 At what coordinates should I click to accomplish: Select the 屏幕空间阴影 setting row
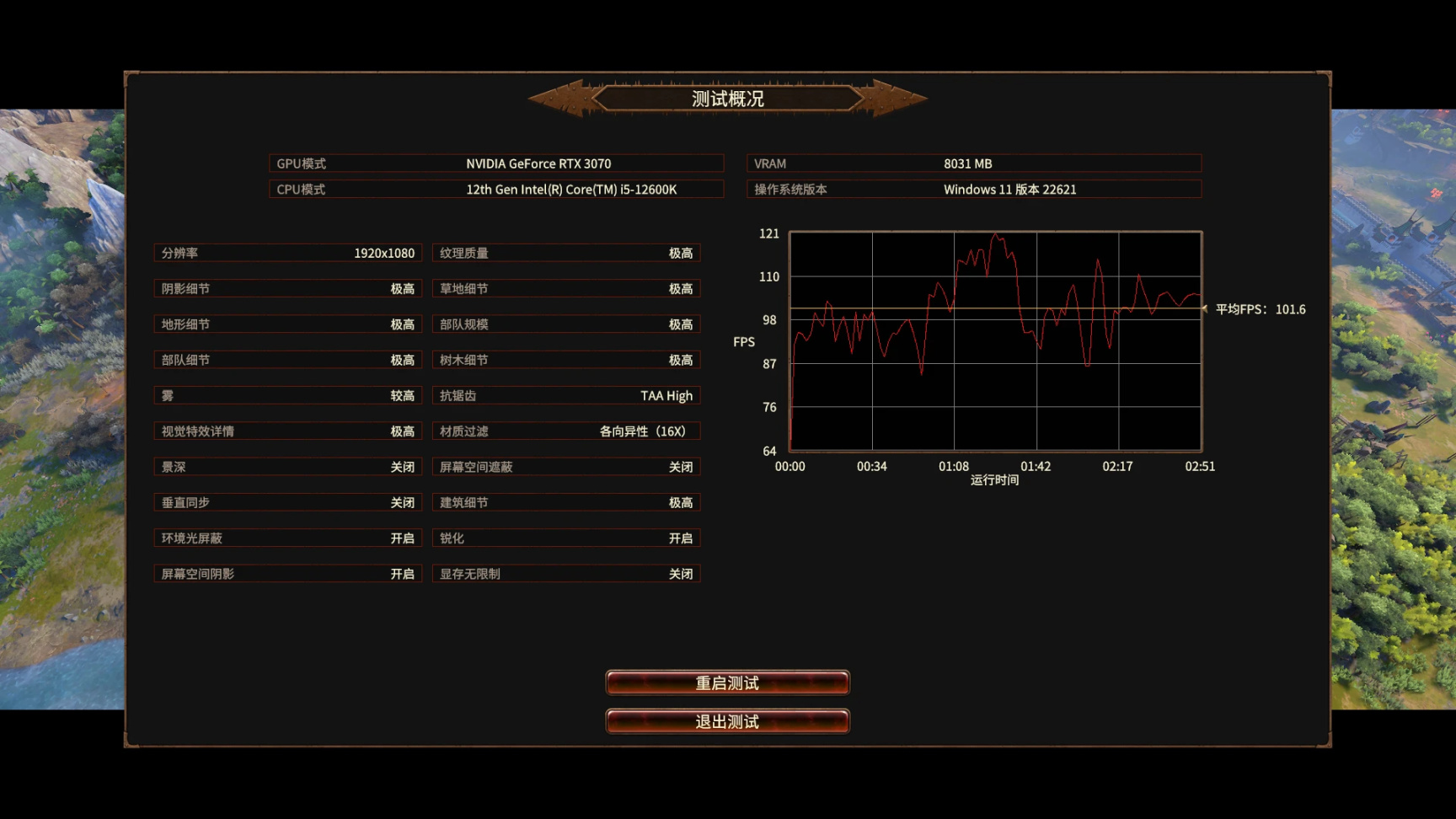[287, 574]
